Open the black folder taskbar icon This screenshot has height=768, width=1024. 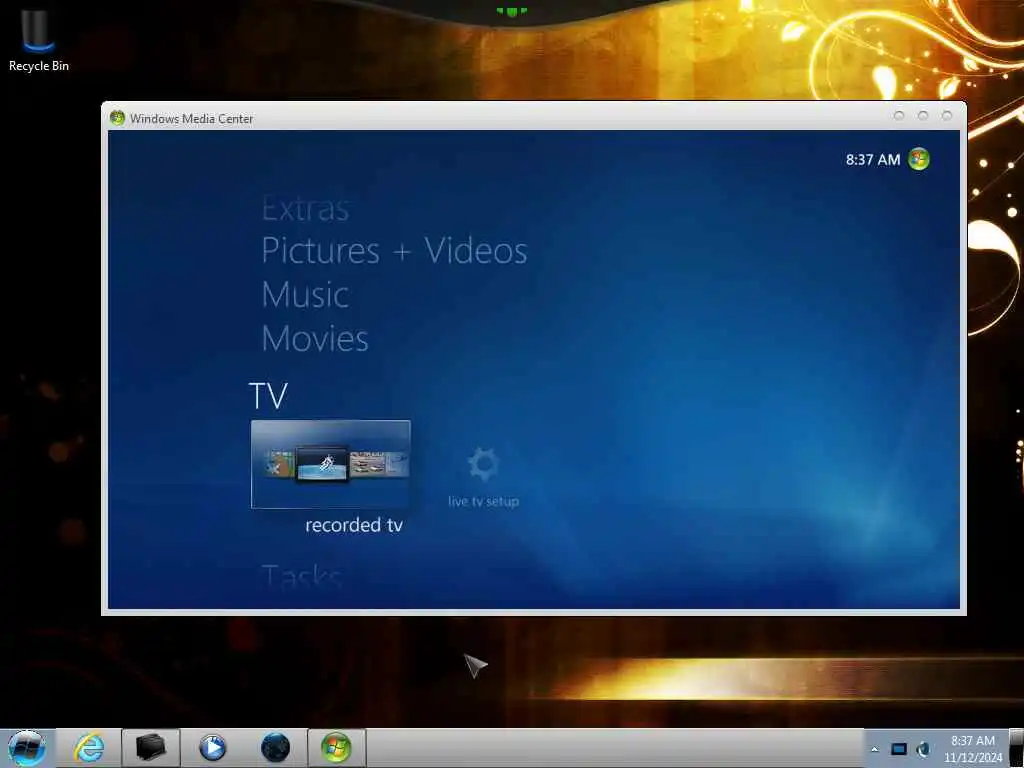tap(150, 748)
